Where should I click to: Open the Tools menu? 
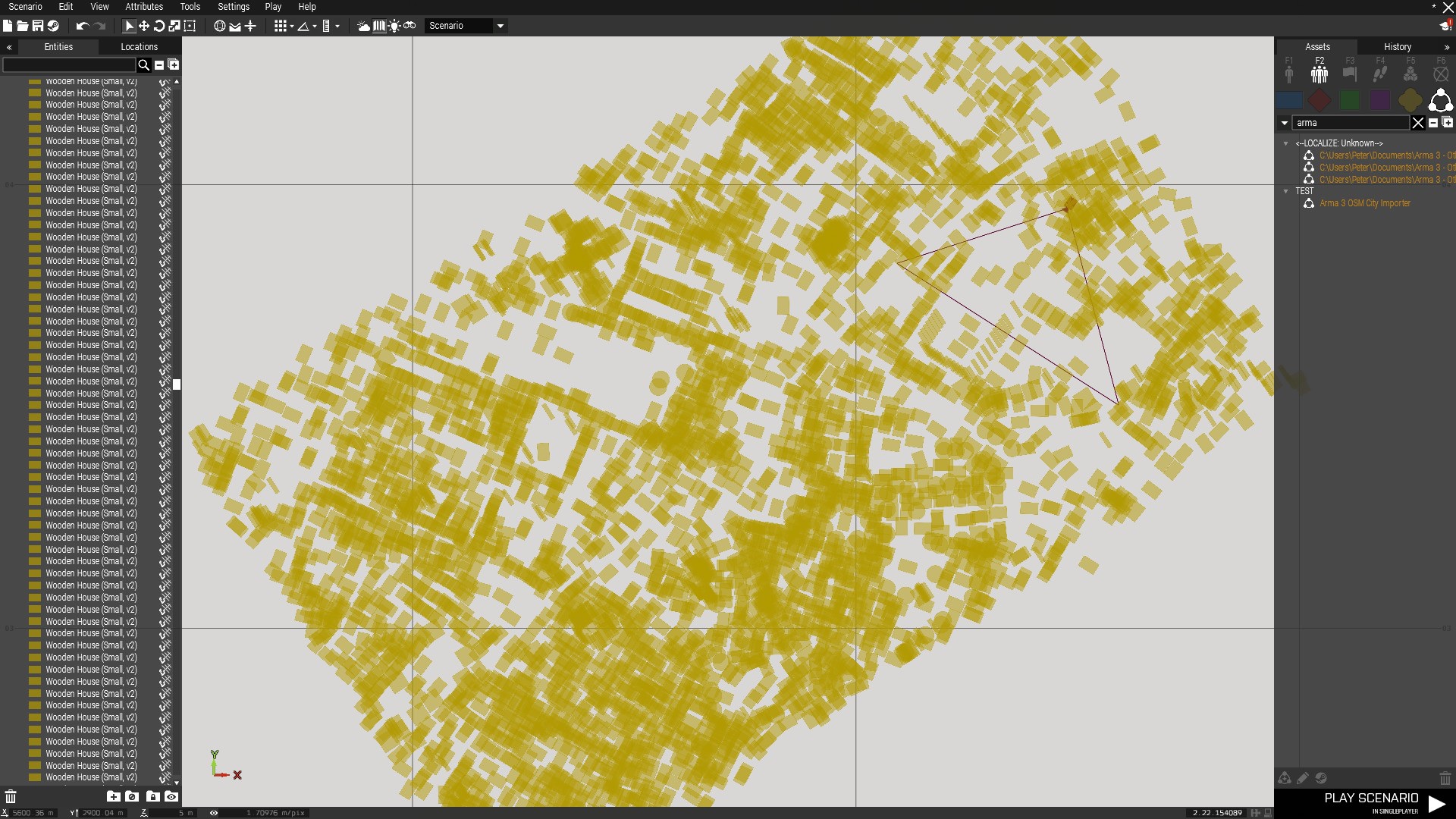pyautogui.click(x=190, y=7)
